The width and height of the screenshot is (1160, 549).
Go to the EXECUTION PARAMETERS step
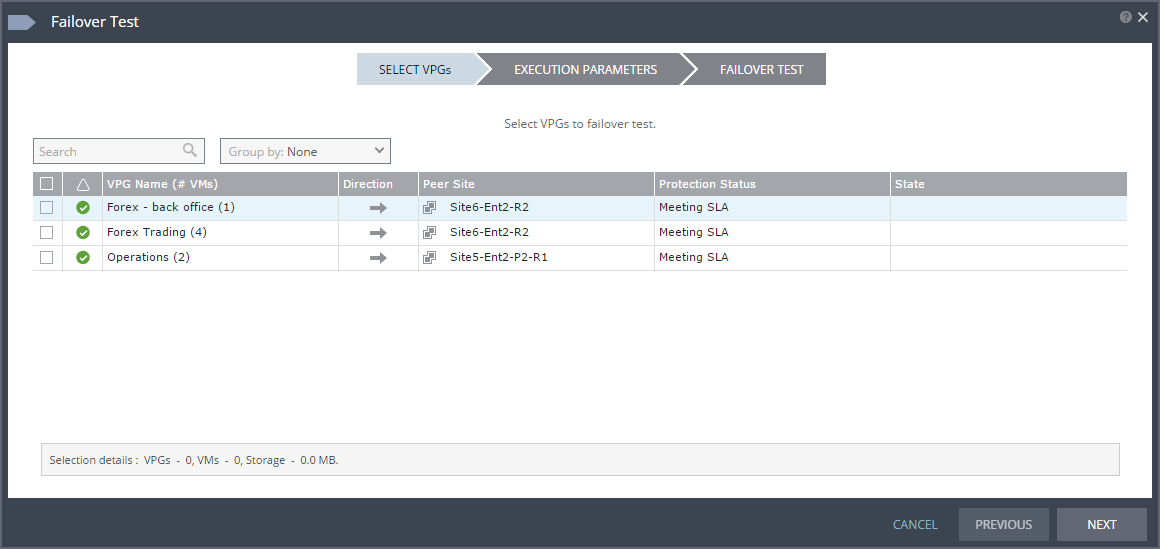click(585, 70)
